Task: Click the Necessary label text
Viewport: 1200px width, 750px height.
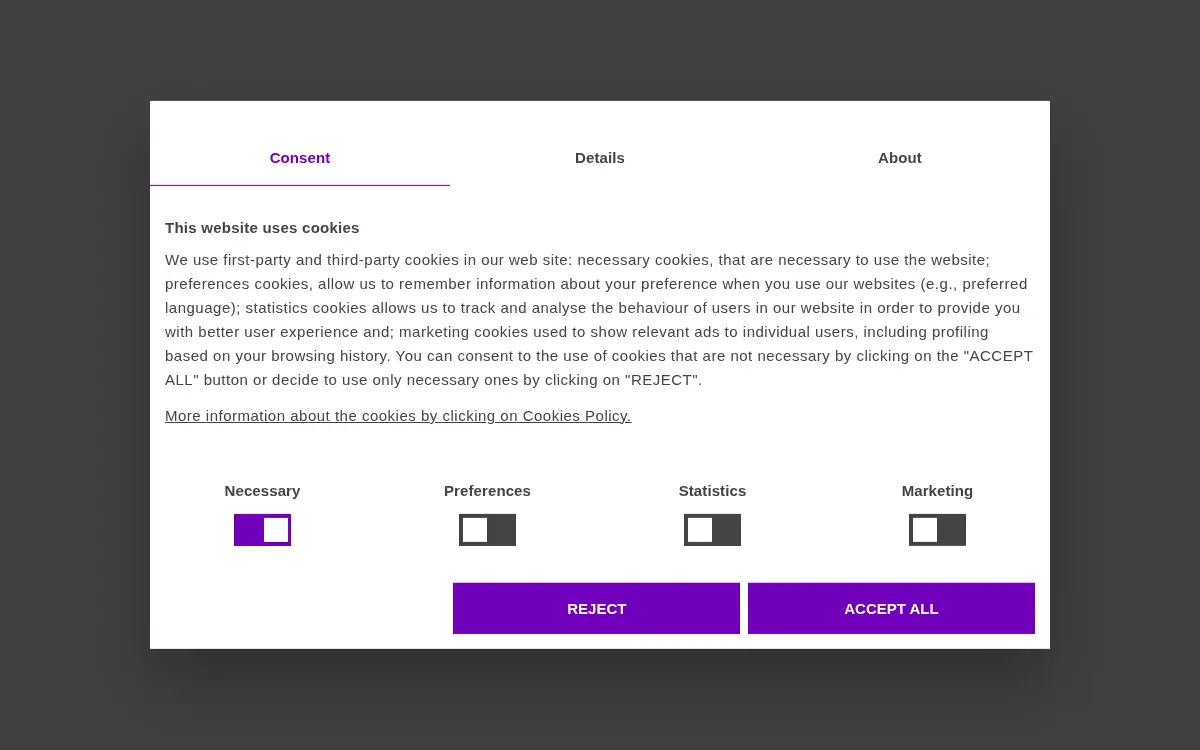Action: coord(262,491)
